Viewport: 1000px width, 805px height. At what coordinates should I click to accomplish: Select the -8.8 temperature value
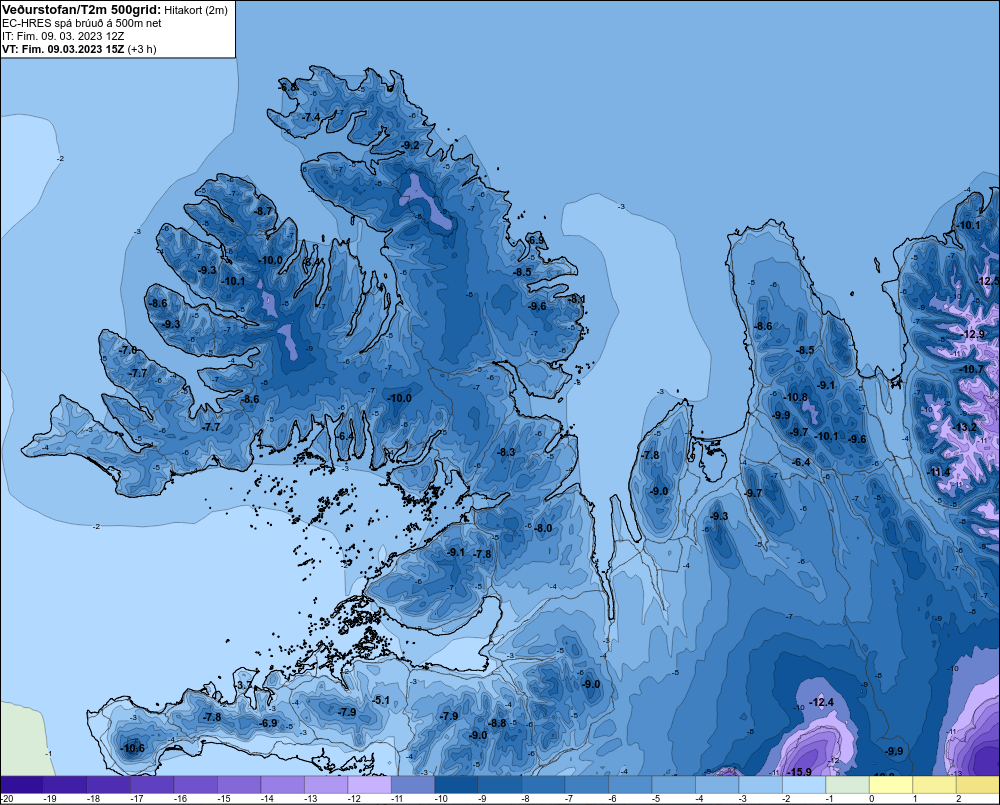pos(497,723)
